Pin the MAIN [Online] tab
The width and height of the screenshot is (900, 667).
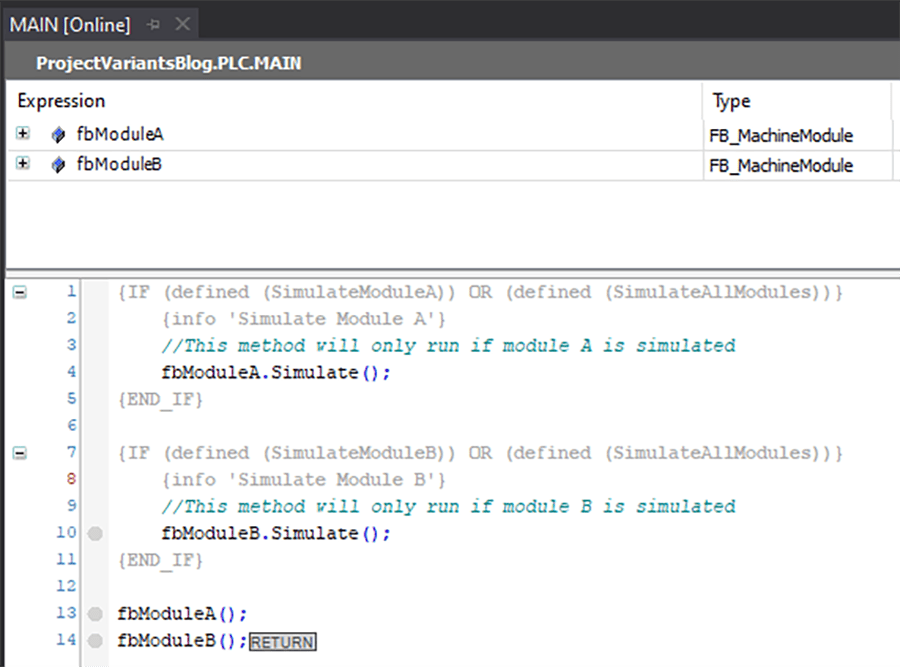pyautogui.click(x=153, y=23)
